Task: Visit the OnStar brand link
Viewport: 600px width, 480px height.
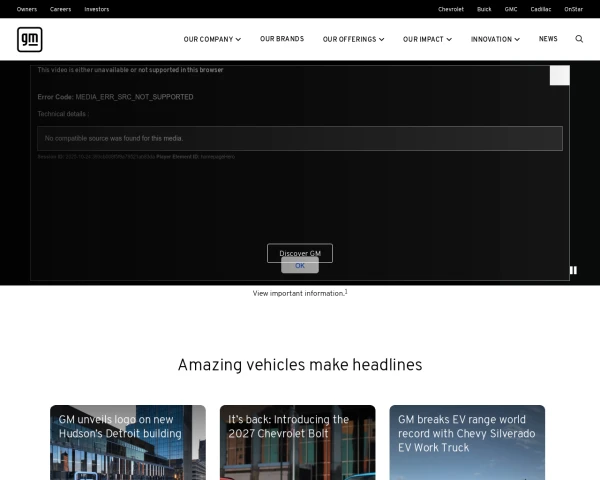Action: click(x=574, y=9)
